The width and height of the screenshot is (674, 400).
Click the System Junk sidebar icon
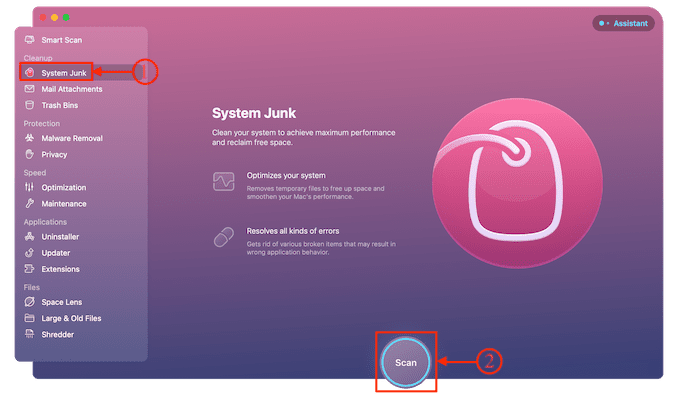29,73
